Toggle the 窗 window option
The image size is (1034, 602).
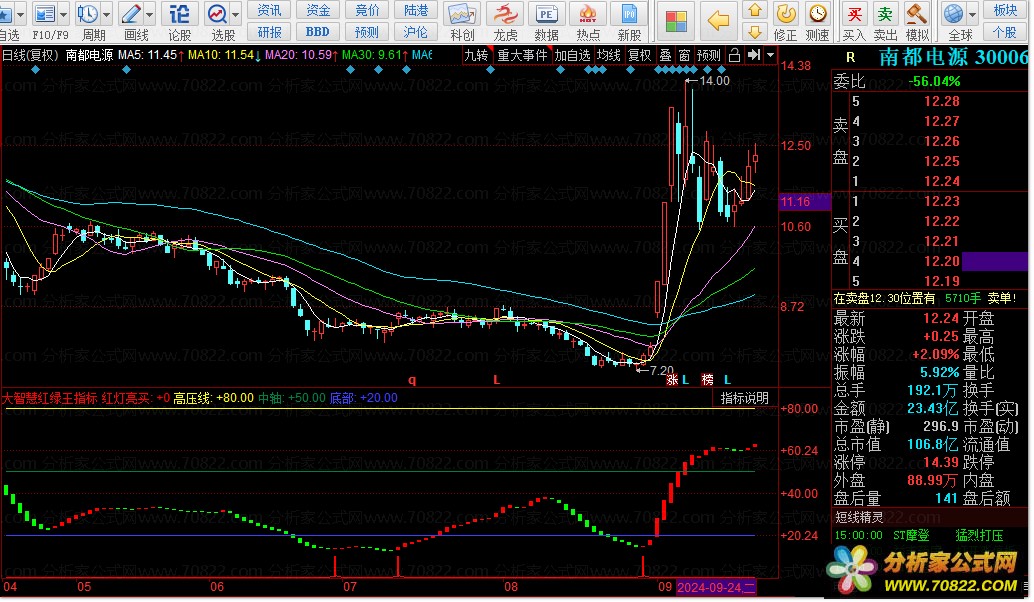click(684, 55)
